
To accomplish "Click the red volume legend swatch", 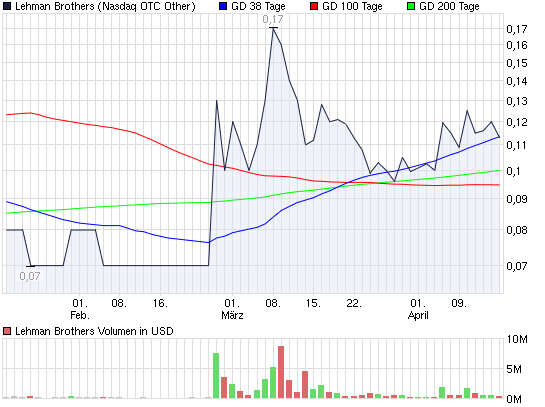I will tap(7, 331).
